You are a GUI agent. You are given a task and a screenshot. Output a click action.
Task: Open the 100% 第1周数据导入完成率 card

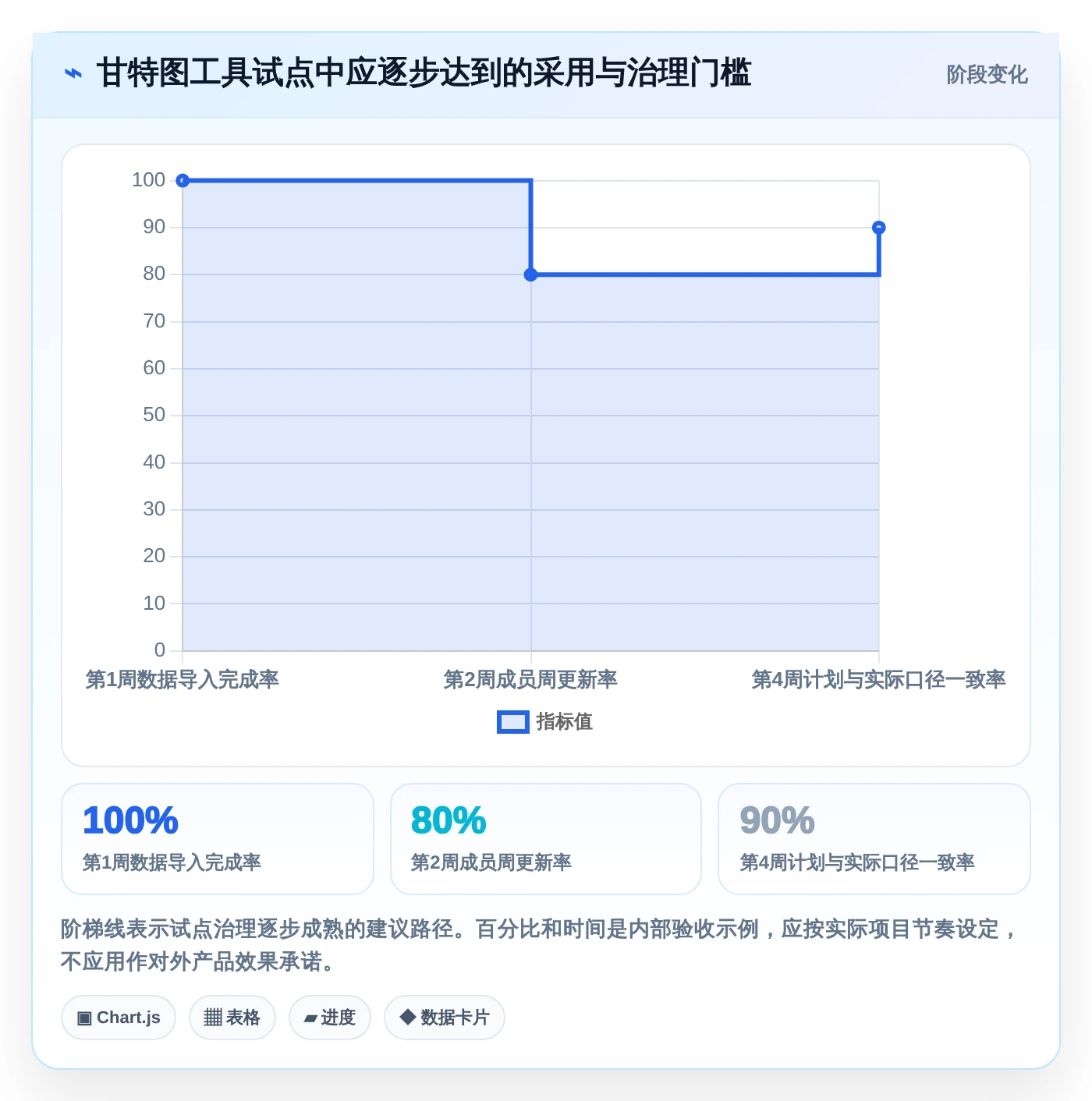[218, 839]
